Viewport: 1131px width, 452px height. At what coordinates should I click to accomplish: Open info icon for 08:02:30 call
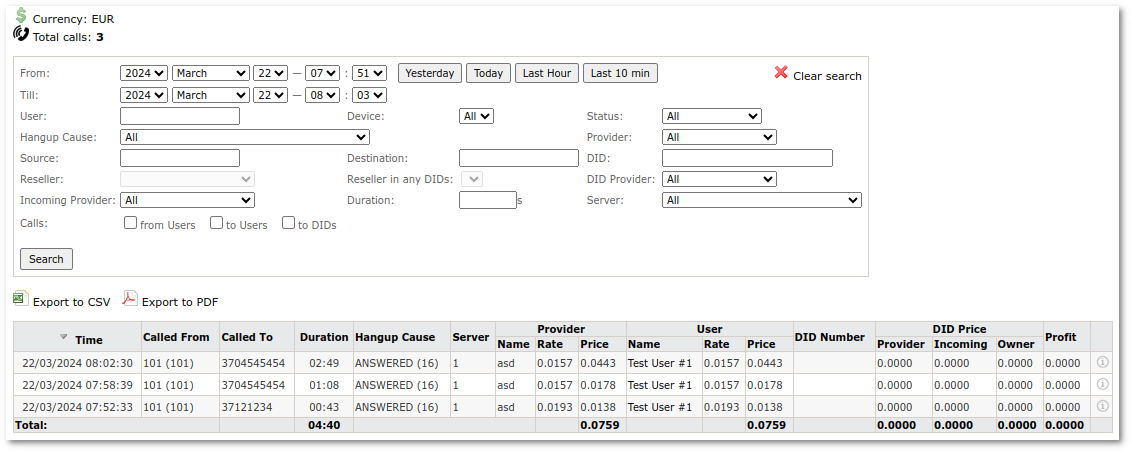pos(1102,362)
